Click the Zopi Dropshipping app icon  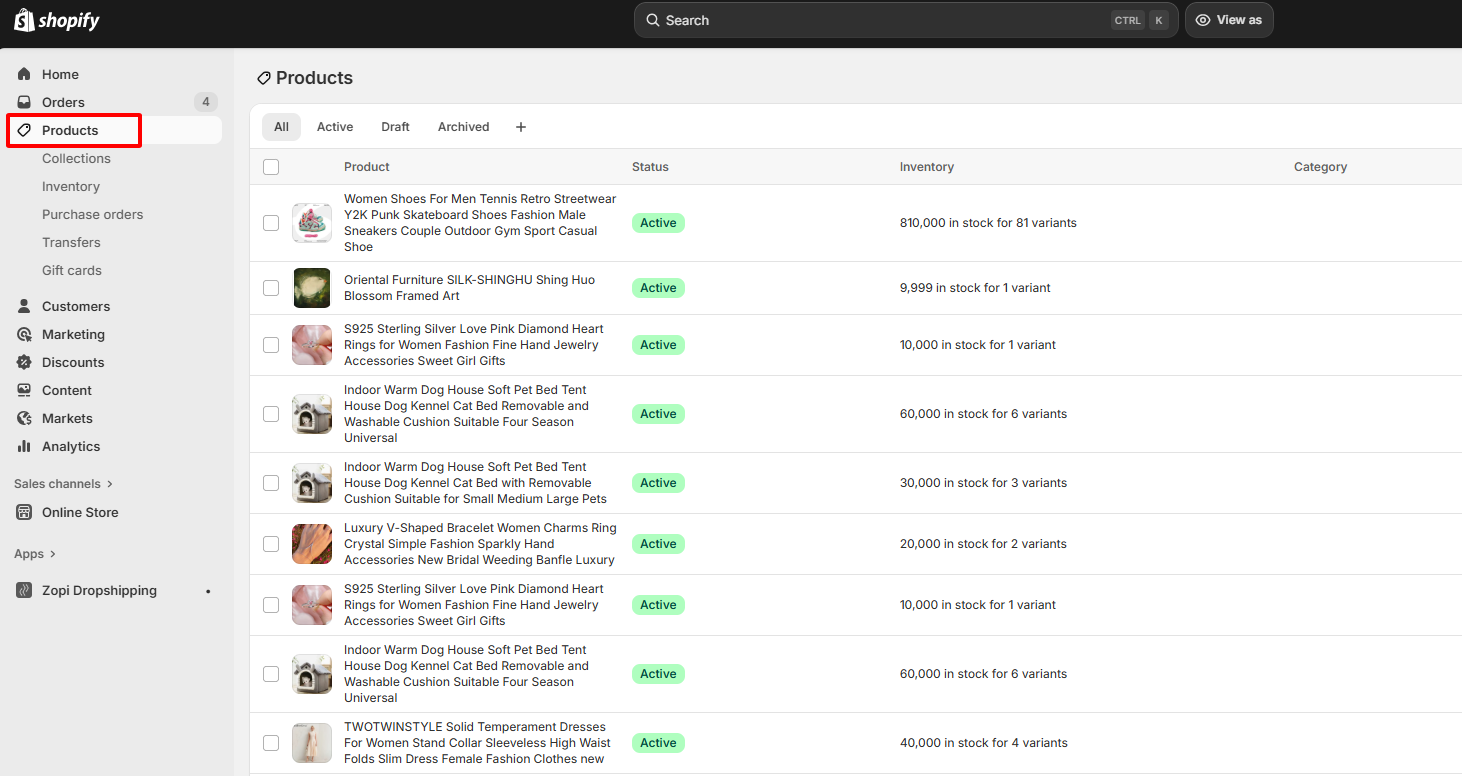coord(24,590)
